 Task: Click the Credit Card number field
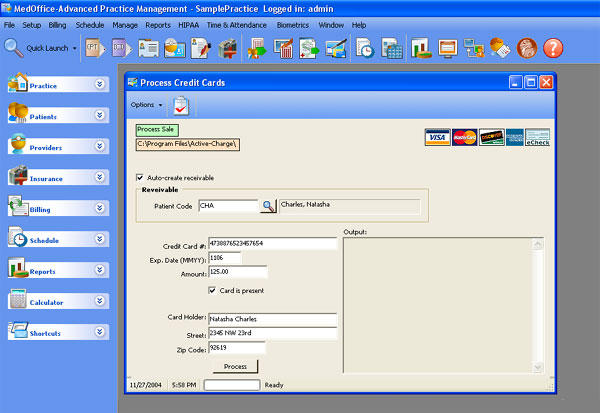272,243
